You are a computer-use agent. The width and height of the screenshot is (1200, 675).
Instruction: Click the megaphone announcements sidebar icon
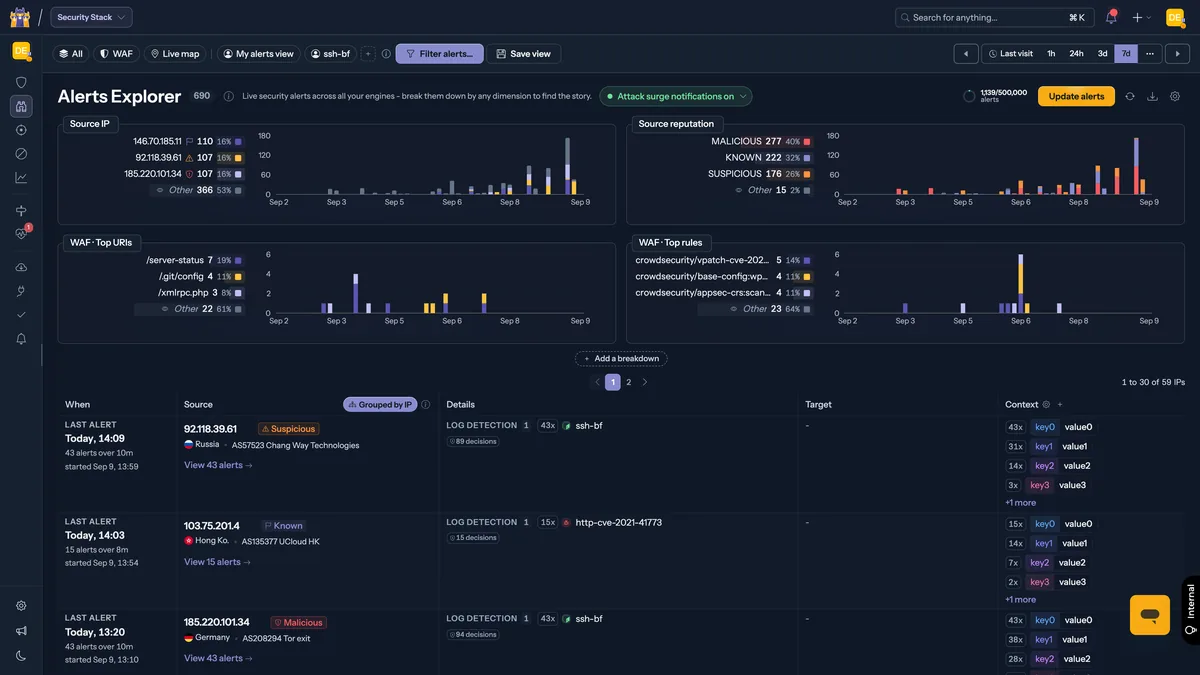click(x=21, y=631)
